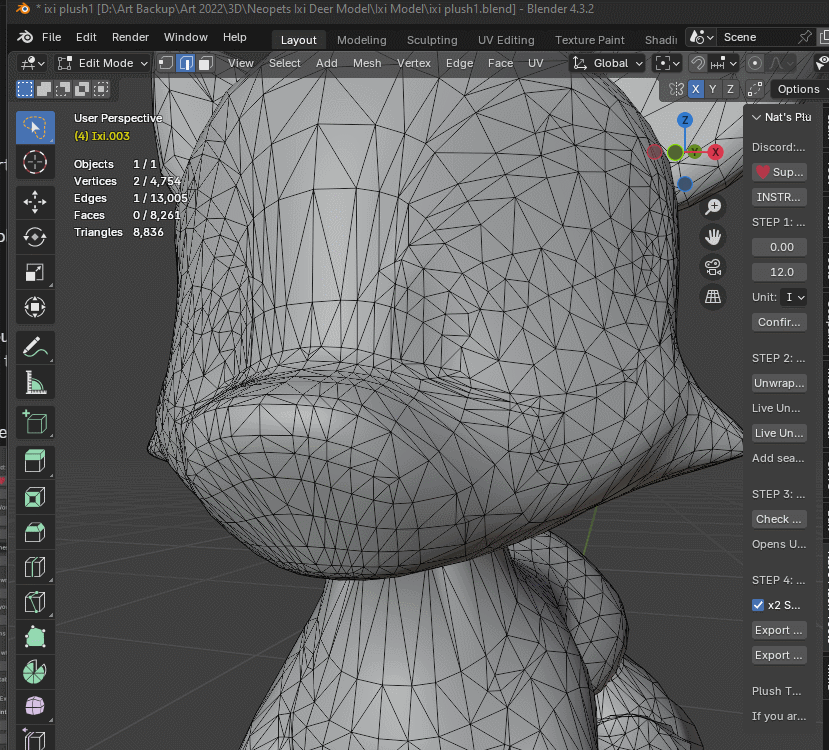This screenshot has width=829, height=750.
Task: Open the Global orientation dropdown
Action: pyautogui.click(x=608, y=63)
